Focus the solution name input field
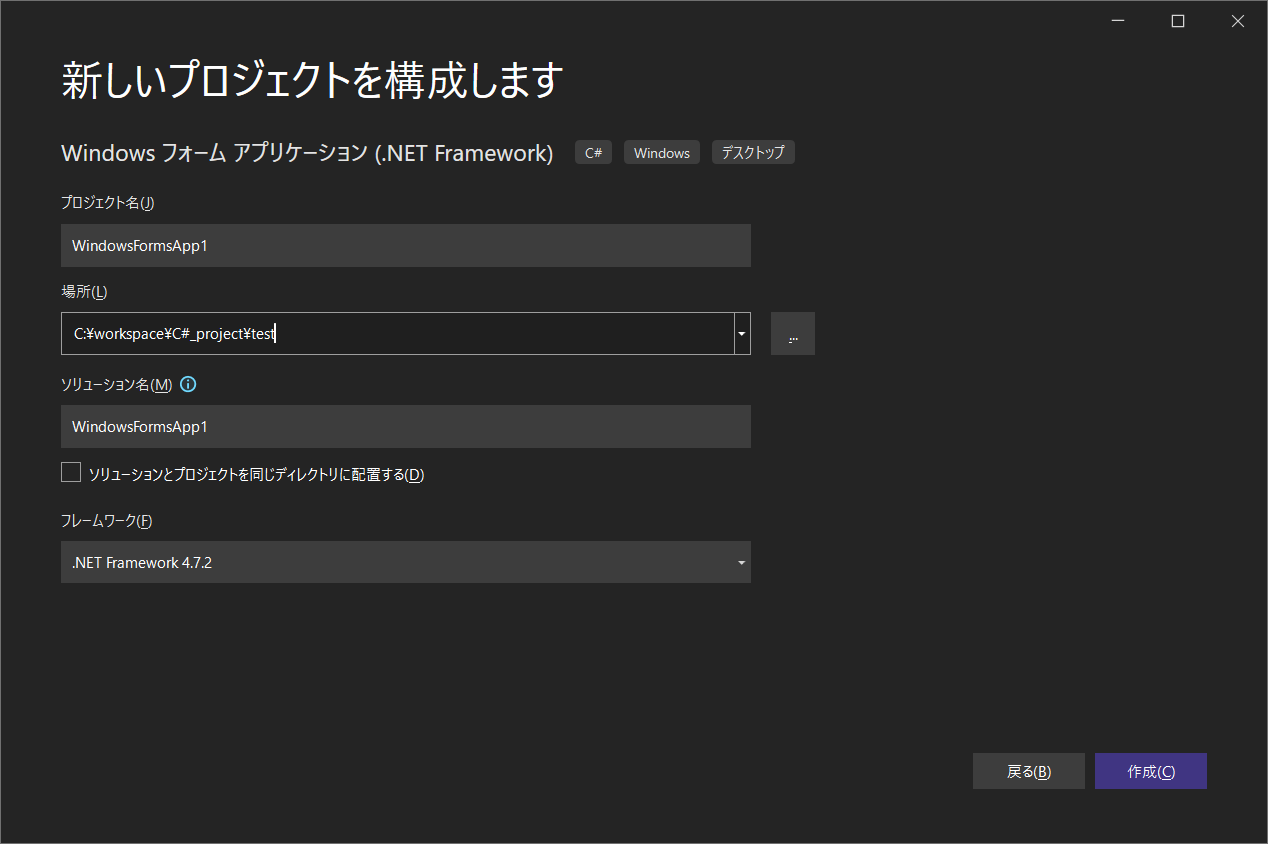Screen dimensions: 1268x844 click(x=406, y=426)
